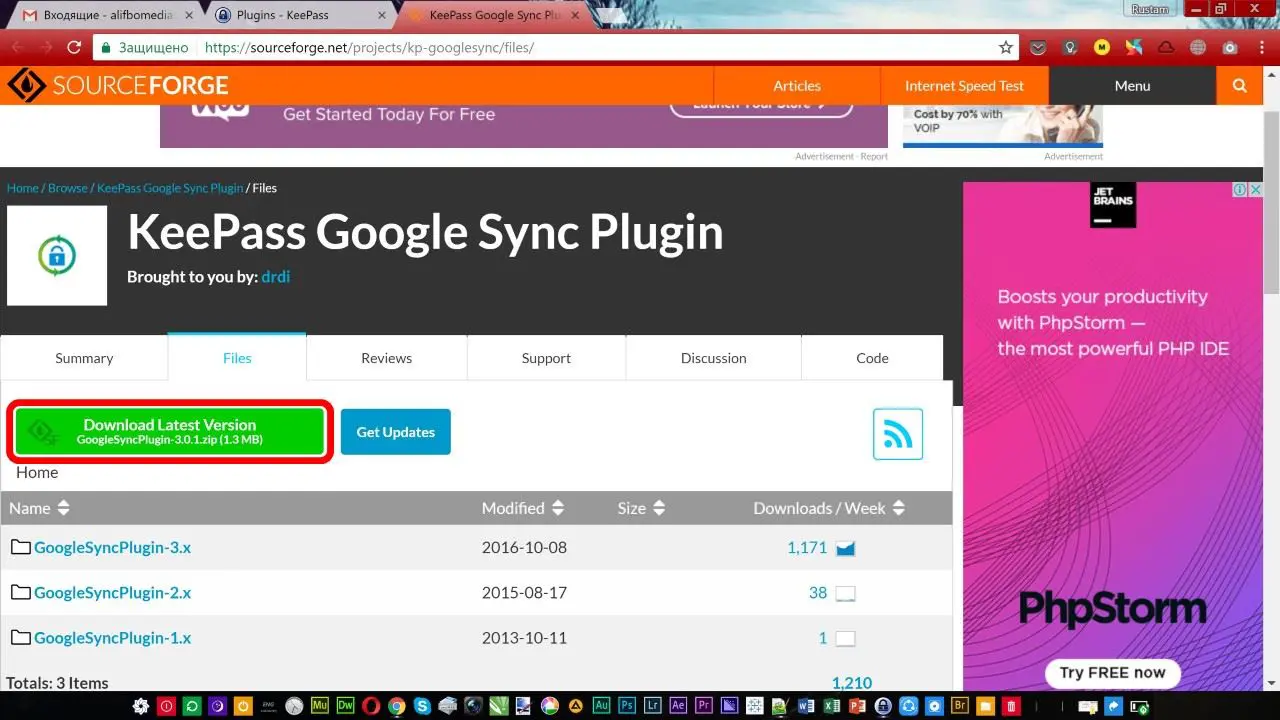This screenshot has height=720, width=1280.
Task: Close the PhpStorm ad with X icon
Action: tap(1254, 189)
